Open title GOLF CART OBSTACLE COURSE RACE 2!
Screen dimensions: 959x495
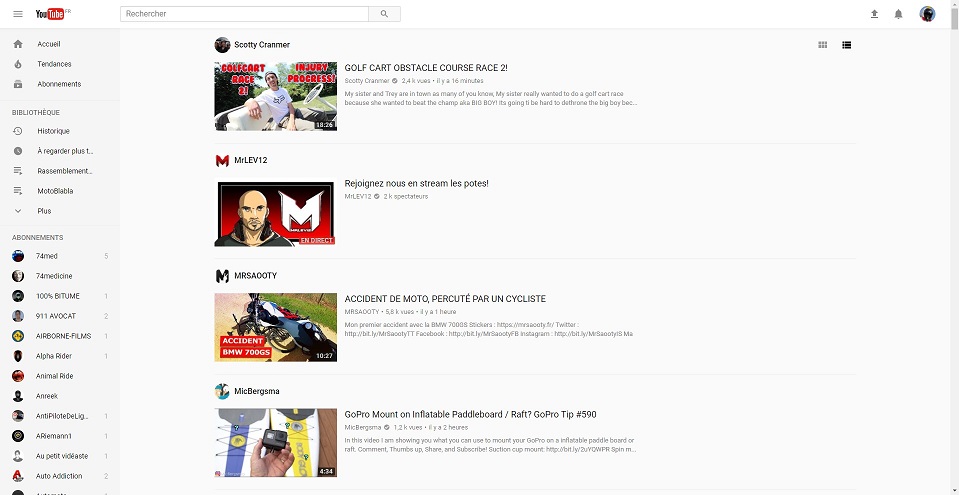pyautogui.click(x=426, y=68)
